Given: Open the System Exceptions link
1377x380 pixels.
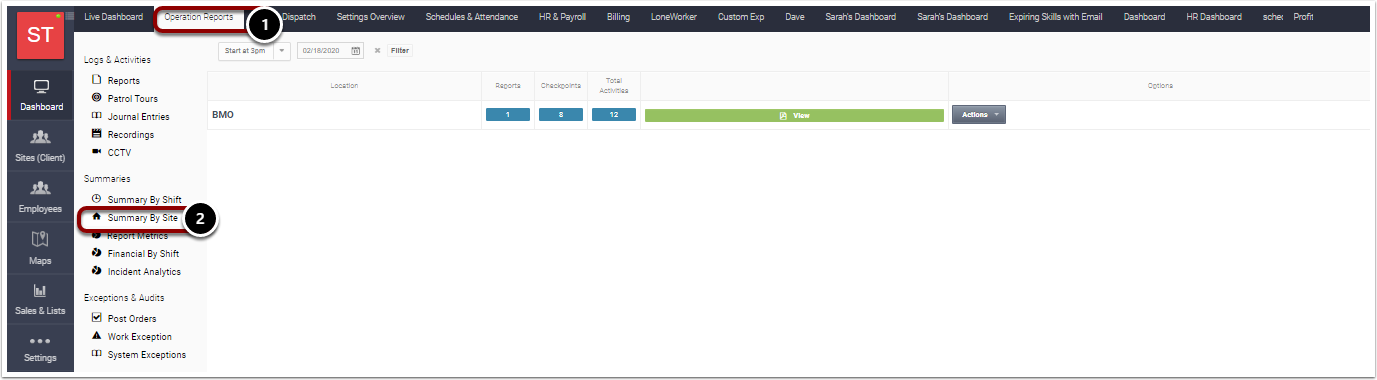Looking at the screenshot, I should 147,354.
